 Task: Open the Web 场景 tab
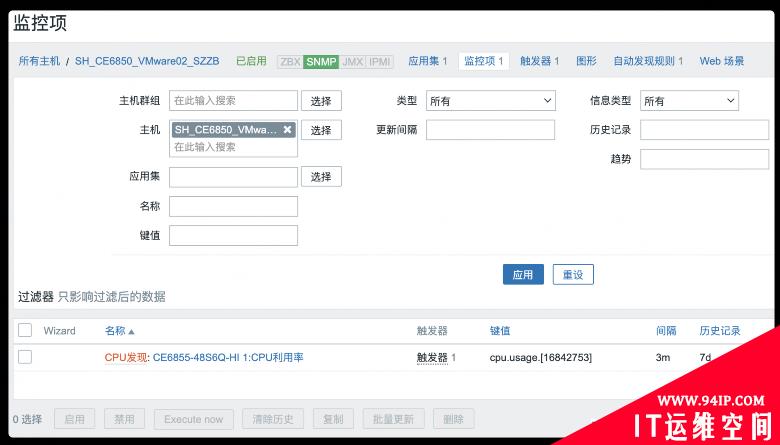(x=722, y=61)
